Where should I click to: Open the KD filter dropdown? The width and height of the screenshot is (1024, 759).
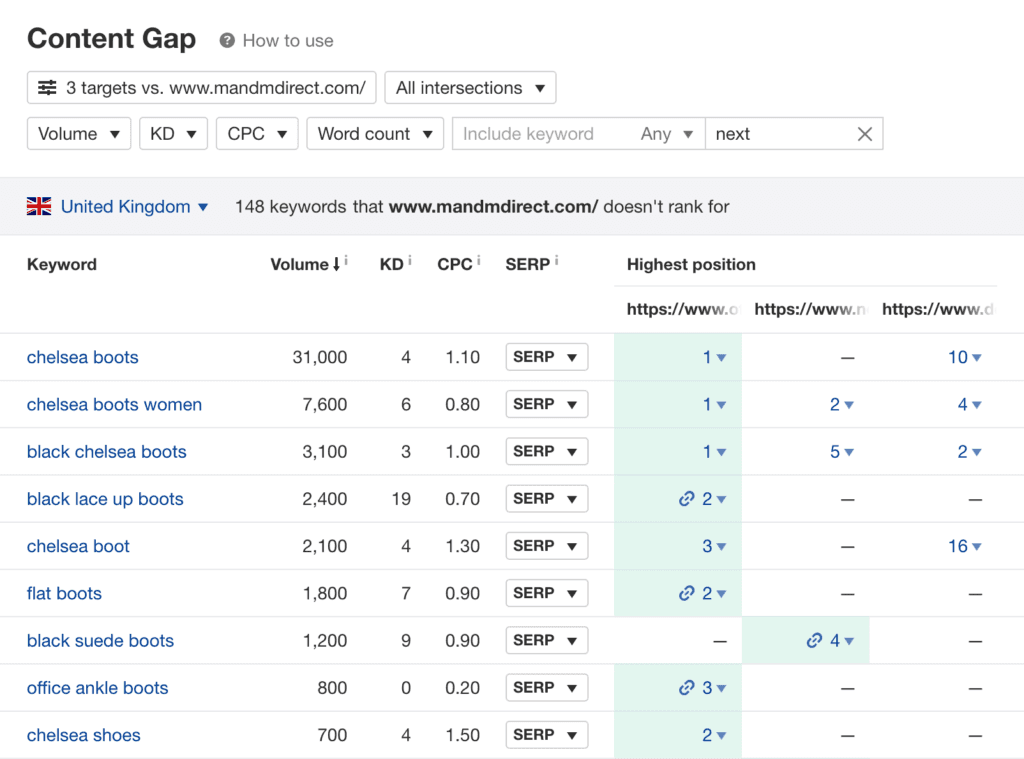(x=173, y=134)
